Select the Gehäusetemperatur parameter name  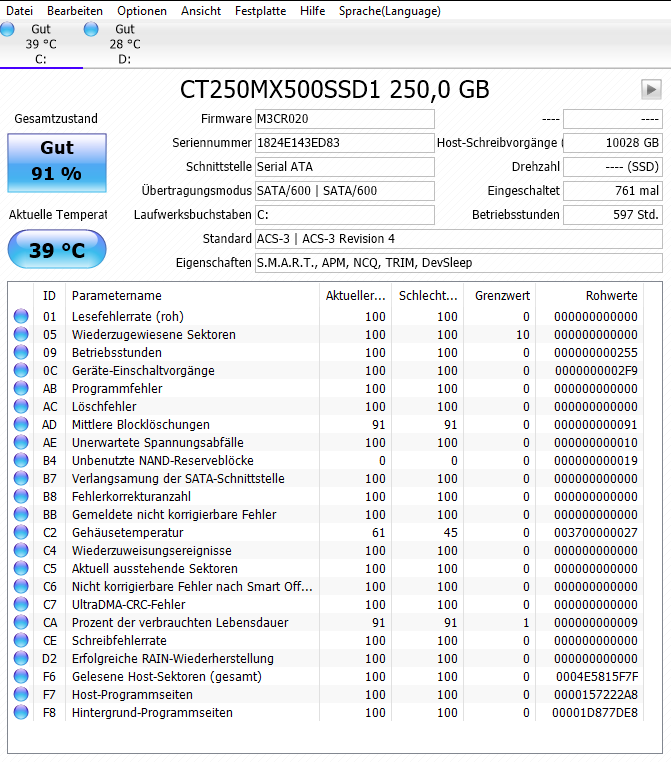point(128,533)
